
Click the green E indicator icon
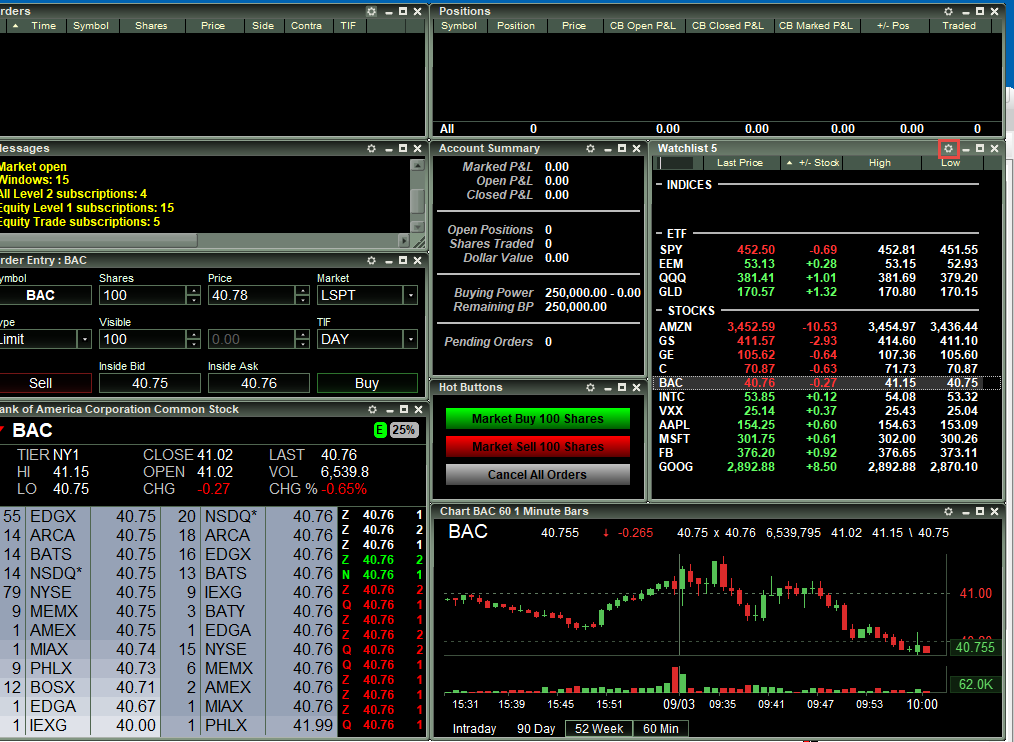coord(380,430)
